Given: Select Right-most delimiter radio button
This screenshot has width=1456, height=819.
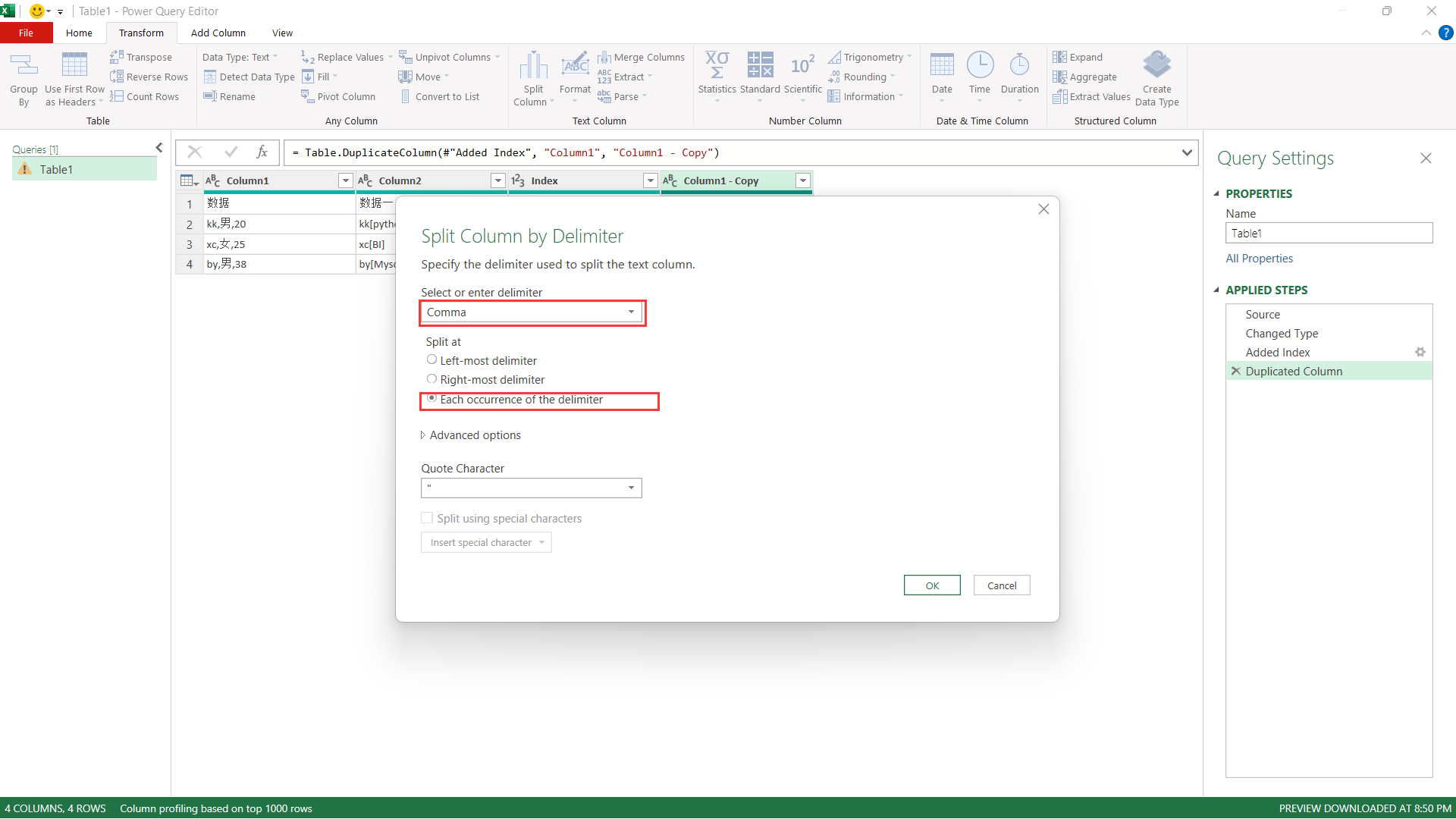Looking at the screenshot, I should [x=431, y=379].
